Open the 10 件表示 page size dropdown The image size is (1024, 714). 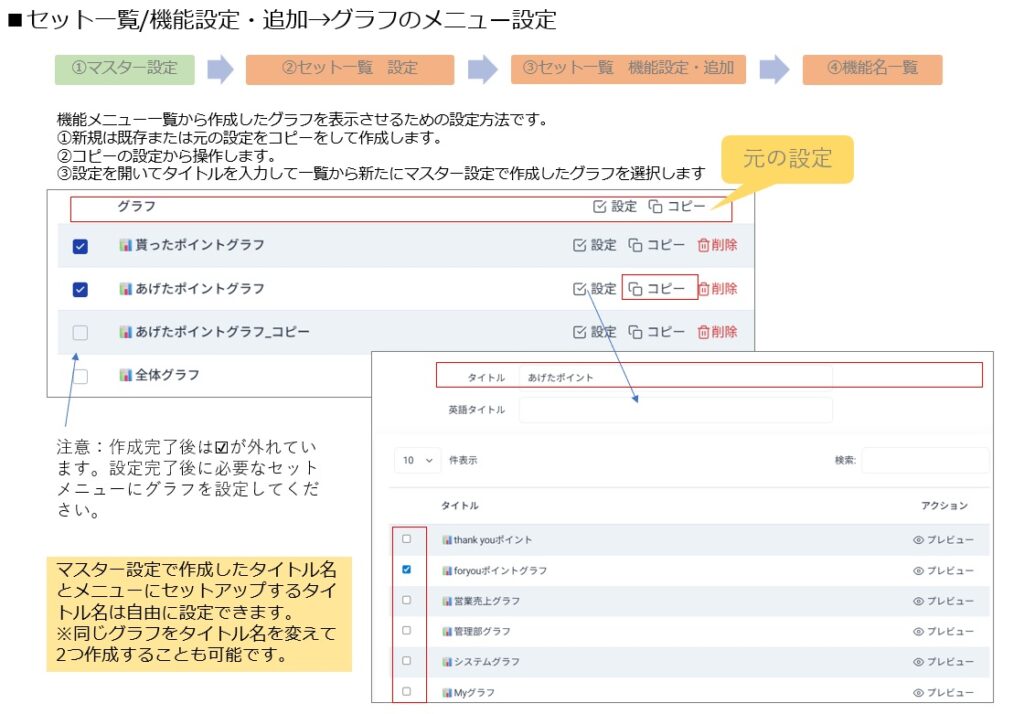point(418,460)
